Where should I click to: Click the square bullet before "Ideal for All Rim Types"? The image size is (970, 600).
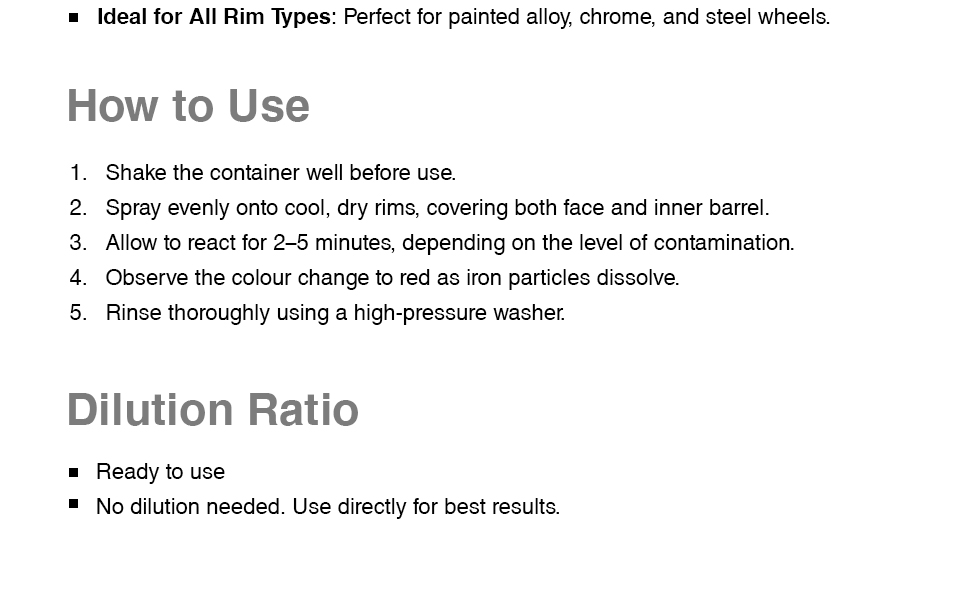(74, 17)
